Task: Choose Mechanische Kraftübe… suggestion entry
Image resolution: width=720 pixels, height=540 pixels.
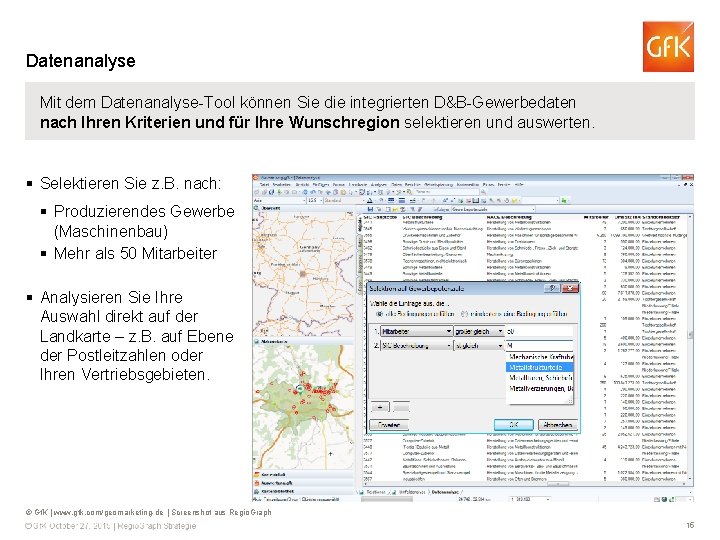Action: 540,356
